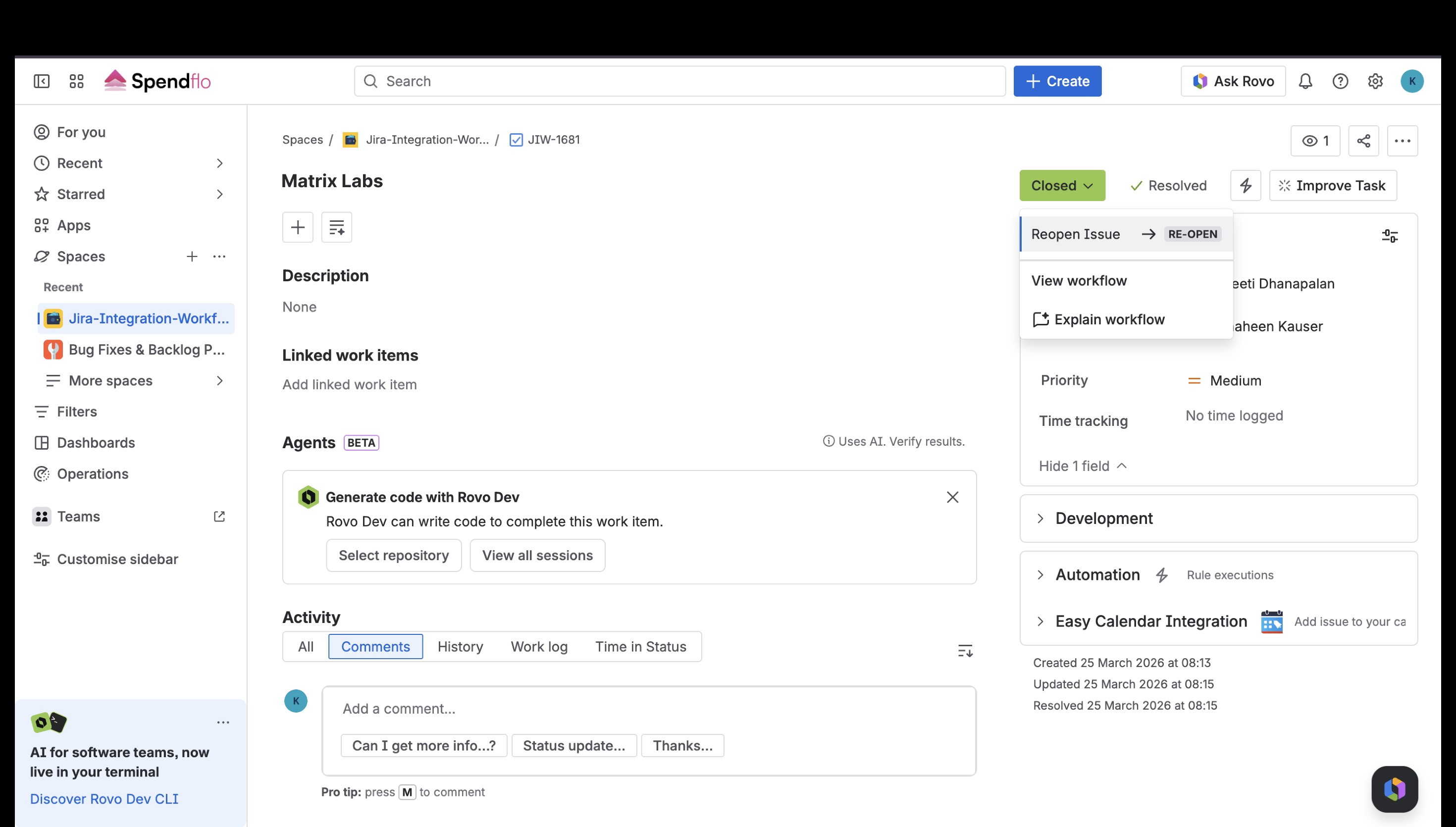Click Ask Rovo button
This screenshot has width=1456, height=827.
(x=1233, y=81)
